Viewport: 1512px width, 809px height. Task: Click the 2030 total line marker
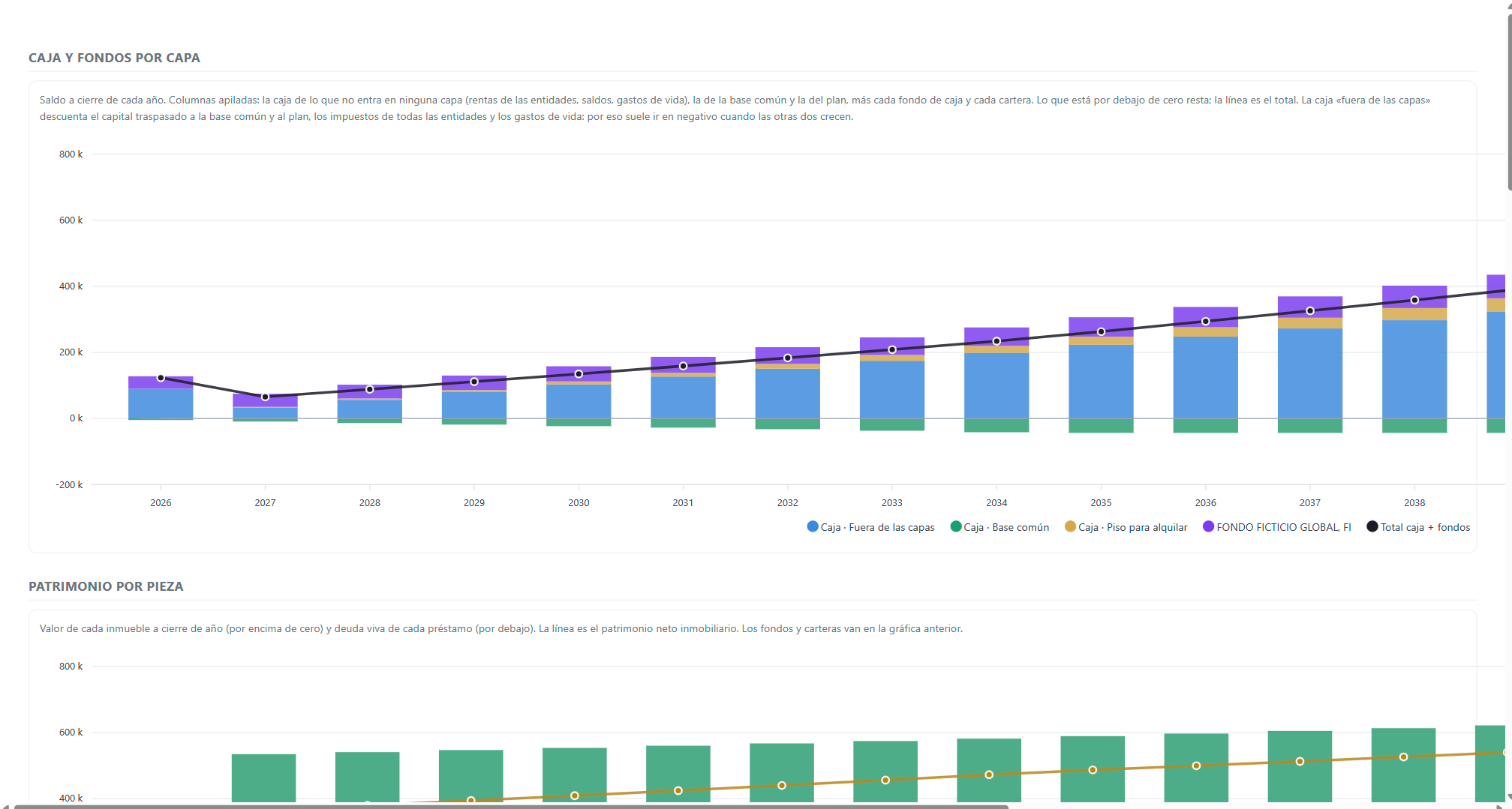(x=579, y=374)
